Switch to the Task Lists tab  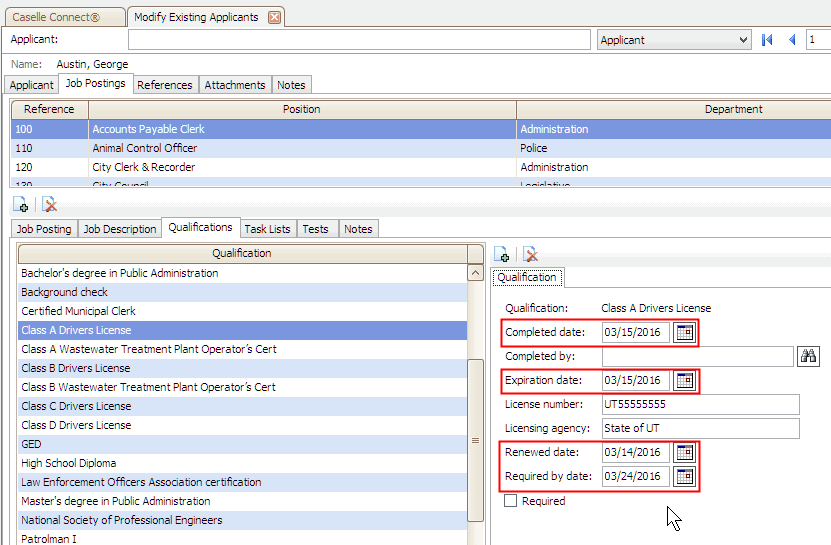click(267, 229)
